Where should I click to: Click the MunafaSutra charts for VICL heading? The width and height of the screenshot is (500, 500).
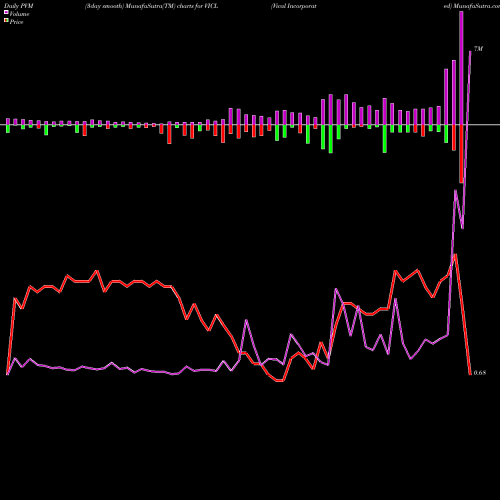tap(151, 6)
